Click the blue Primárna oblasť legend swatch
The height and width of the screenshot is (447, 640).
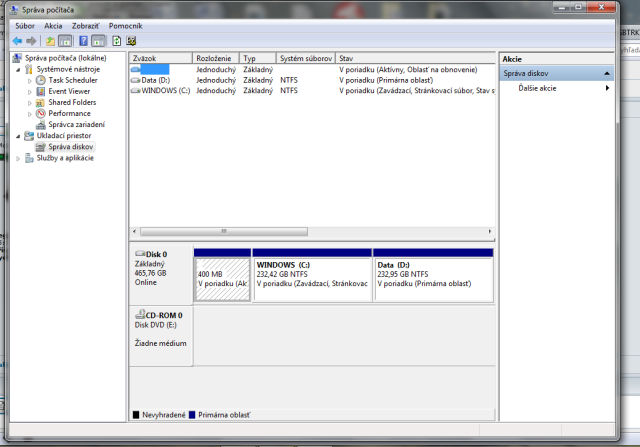tap(192, 415)
